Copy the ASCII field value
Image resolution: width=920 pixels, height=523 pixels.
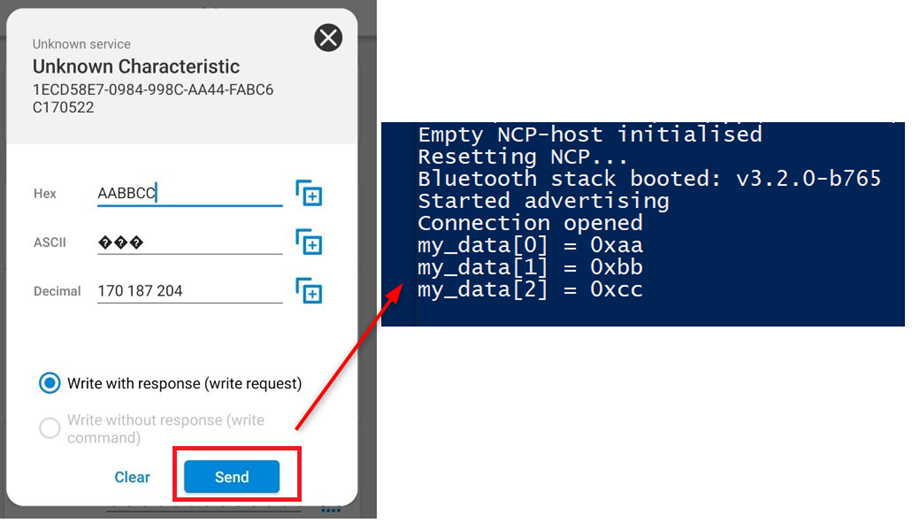[x=309, y=242]
